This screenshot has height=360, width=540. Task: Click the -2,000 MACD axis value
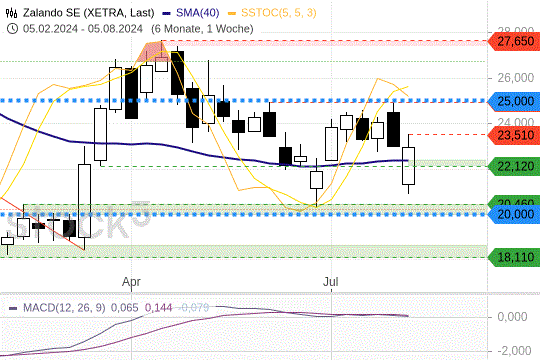tap(514, 351)
